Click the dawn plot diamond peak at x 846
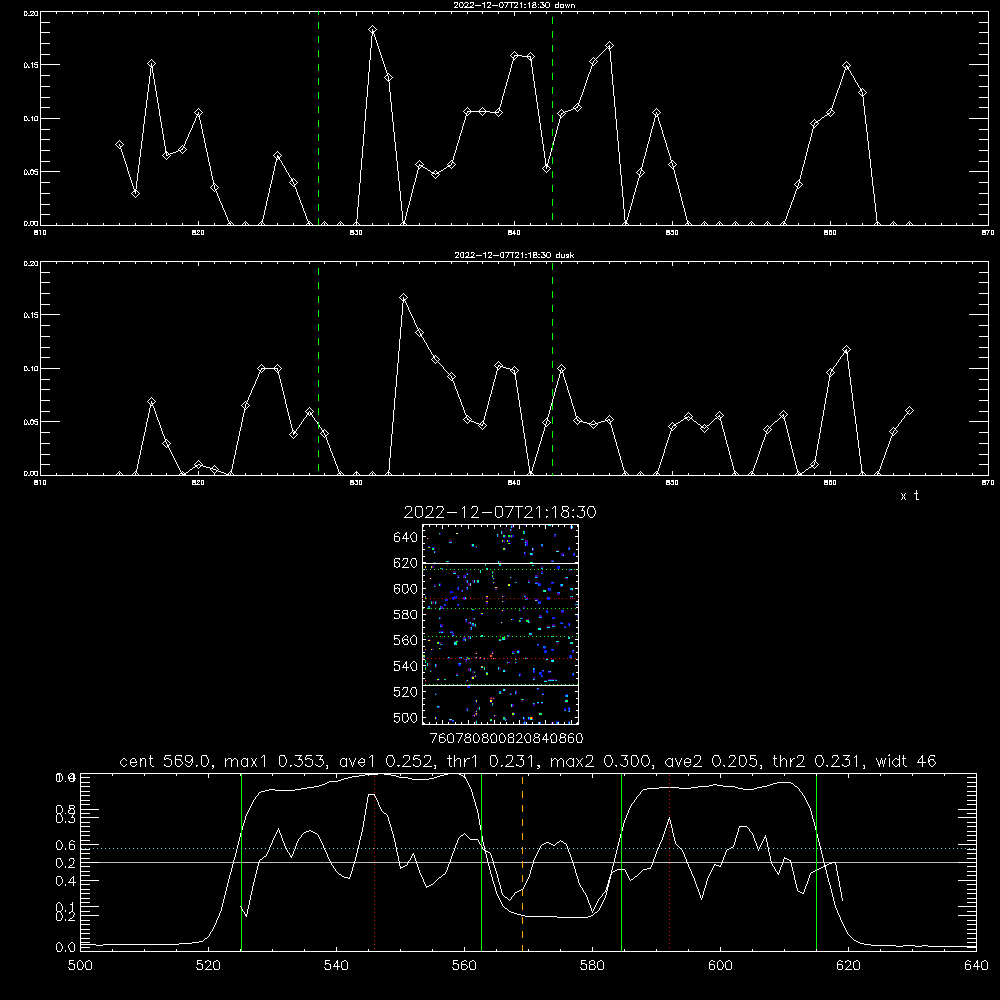1000x1000 pixels. click(x=610, y=45)
